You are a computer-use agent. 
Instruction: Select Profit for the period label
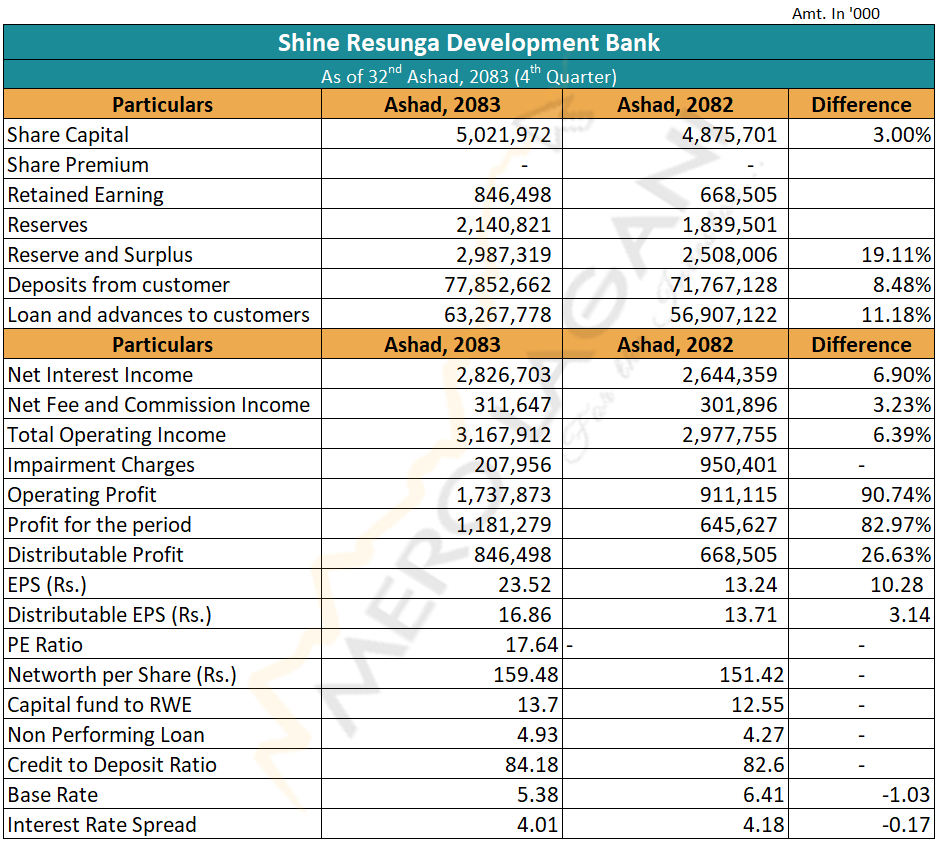pos(99,524)
